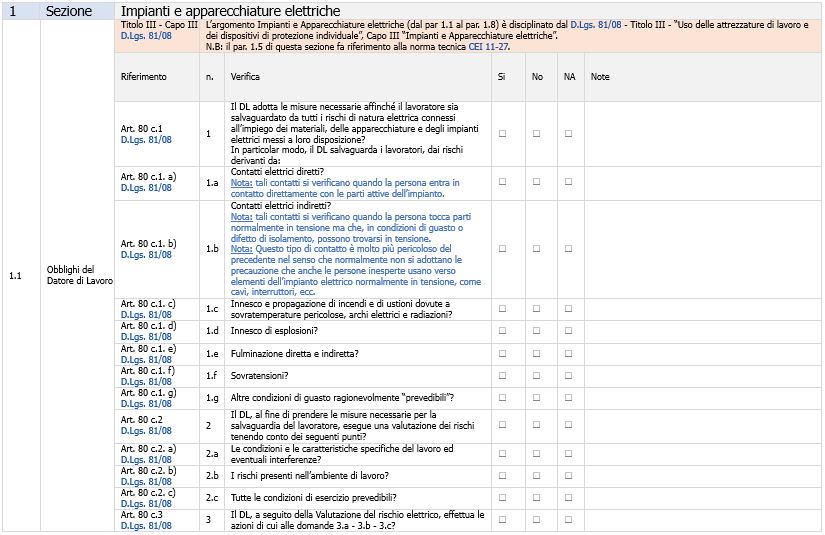Click the Note cell for Contatti elettrici indiretti
This screenshot has height=535, width=825.
click(x=702, y=248)
